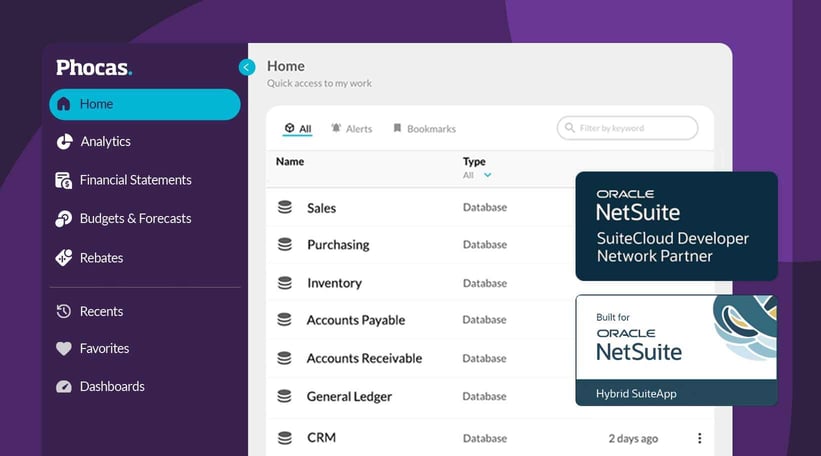Click the Inventory database icon
821x456 pixels.
coord(284,283)
